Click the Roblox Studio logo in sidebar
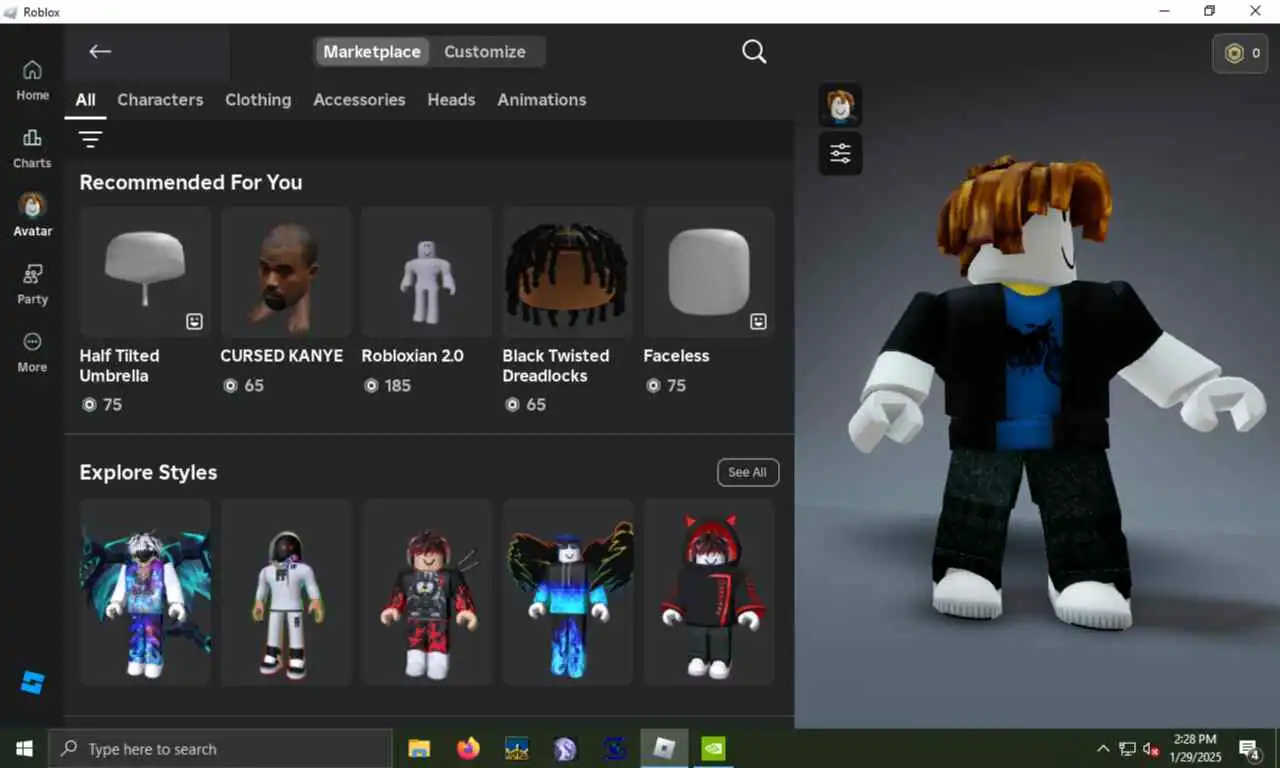1280x768 pixels. click(32, 683)
